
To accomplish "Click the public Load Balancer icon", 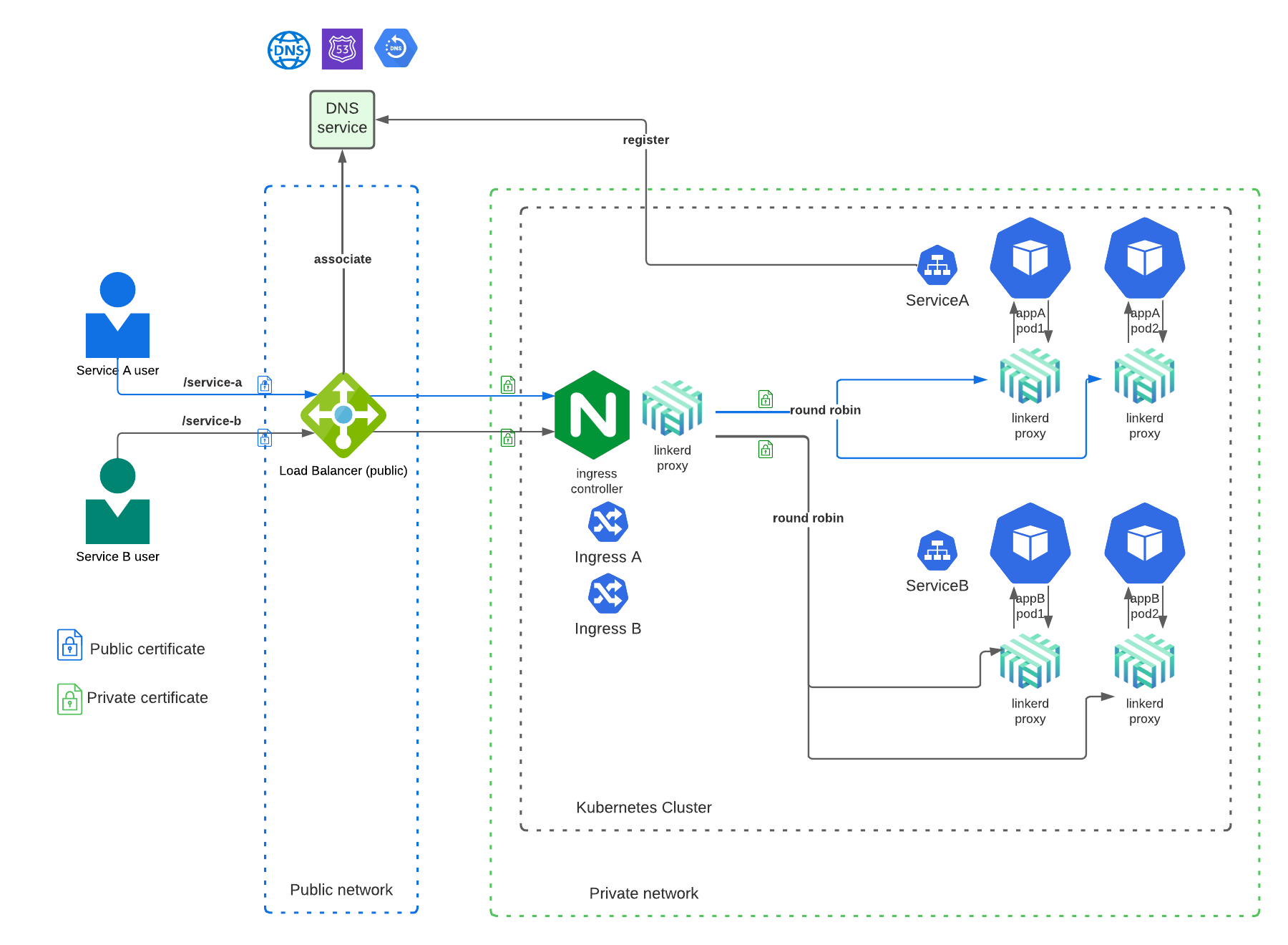I will tap(343, 415).
